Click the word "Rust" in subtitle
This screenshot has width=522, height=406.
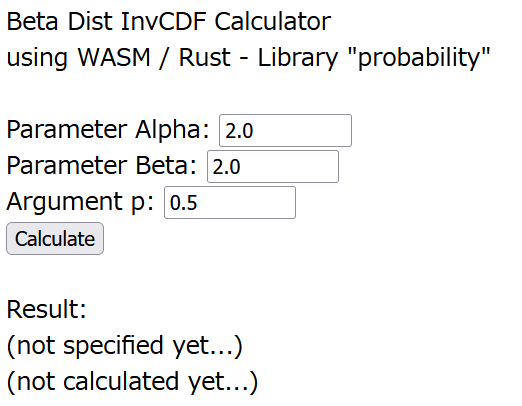(205, 58)
